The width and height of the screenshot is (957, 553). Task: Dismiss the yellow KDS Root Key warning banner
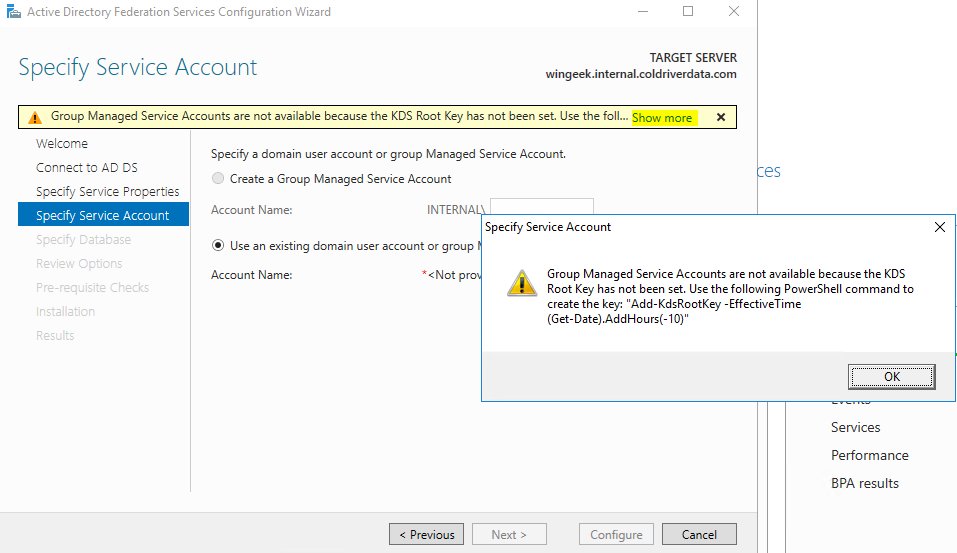(x=720, y=117)
